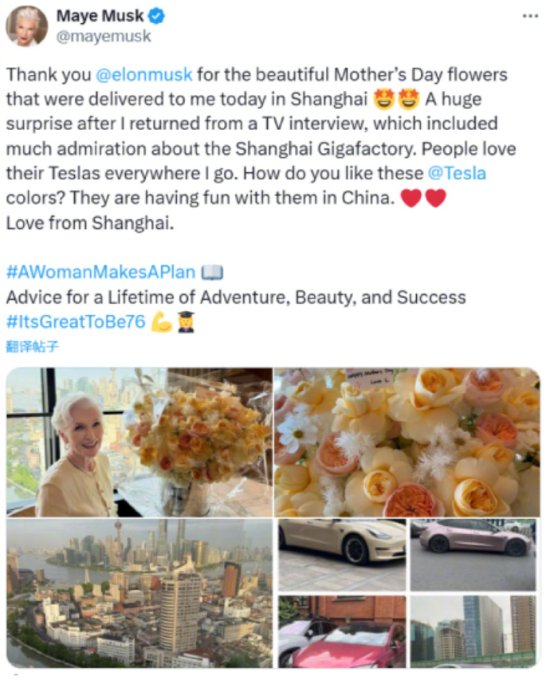
Task: Open Maye Musk's profile avatar
Action: (x=26, y=26)
